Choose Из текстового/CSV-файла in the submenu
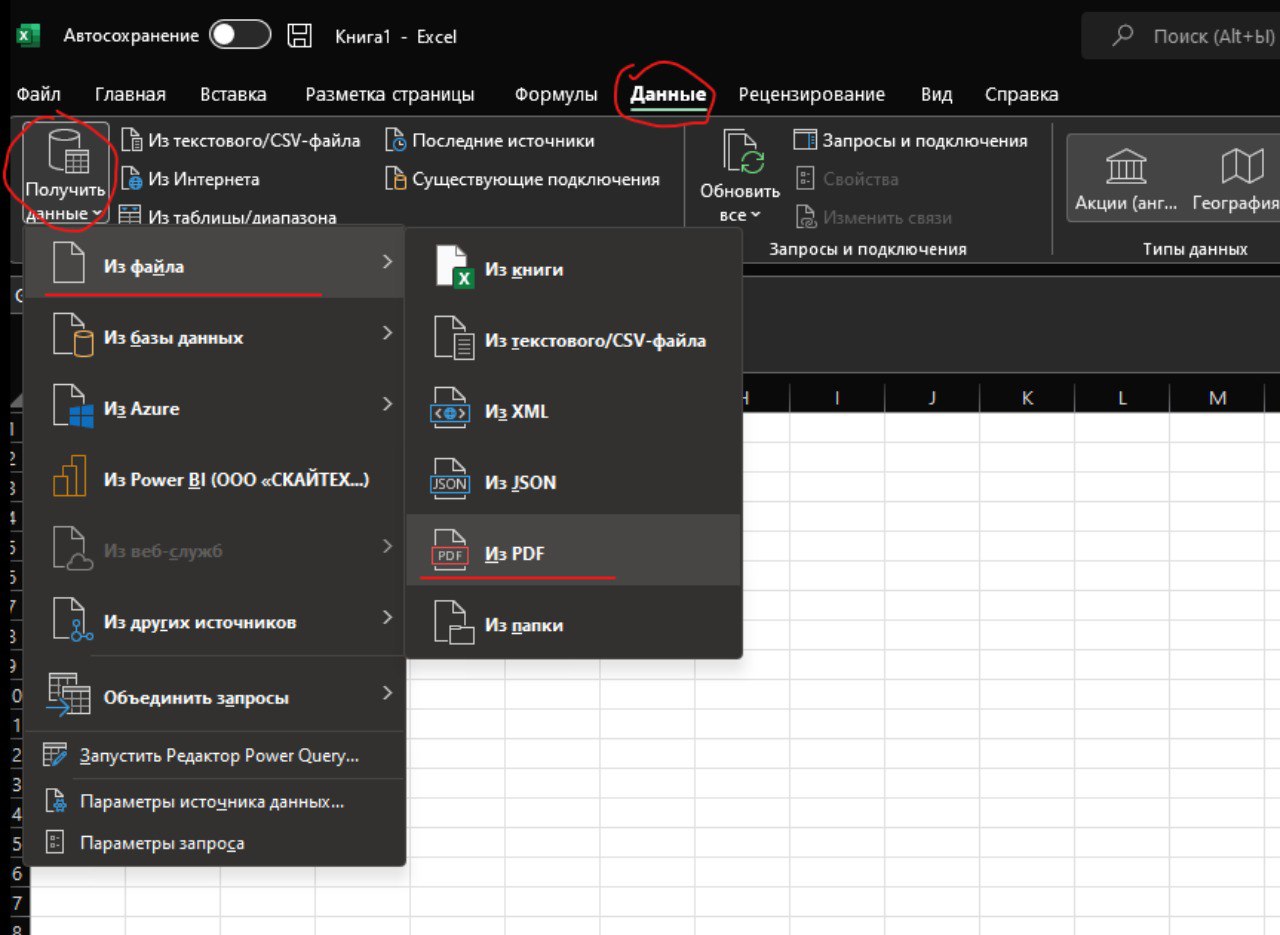 click(x=573, y=340)
